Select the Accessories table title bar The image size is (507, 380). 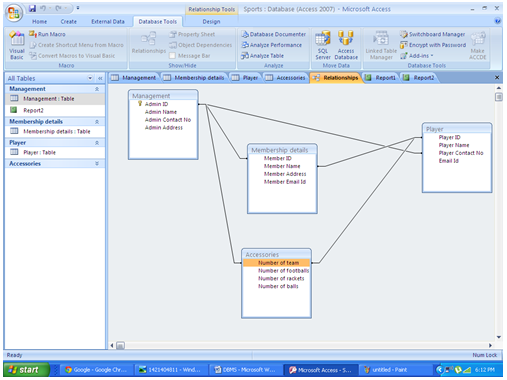click(x=276, y=254)
